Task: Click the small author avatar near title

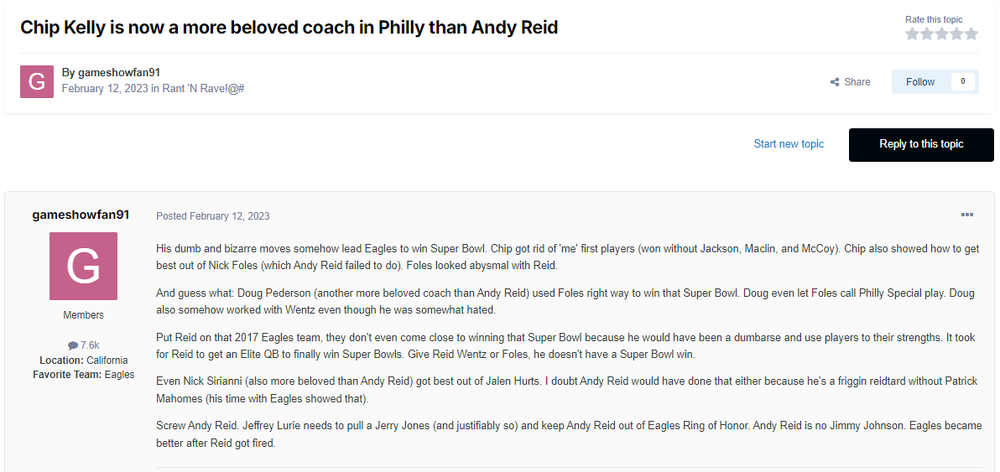Action: [x=37, y=82]
